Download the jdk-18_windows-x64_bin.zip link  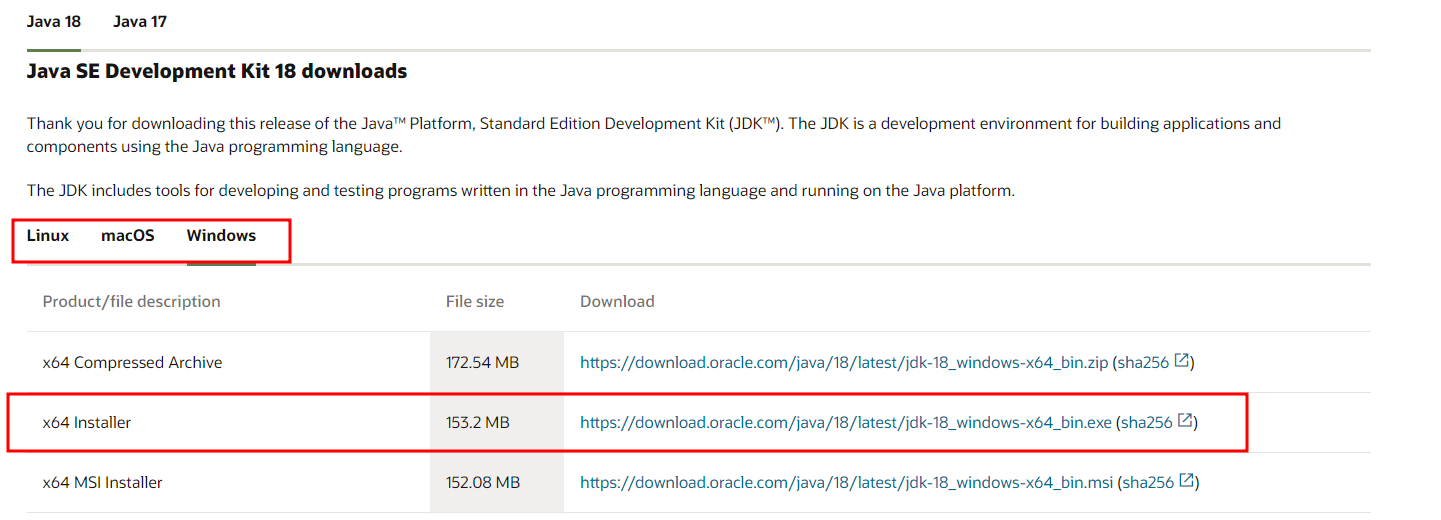coord(844,362)
